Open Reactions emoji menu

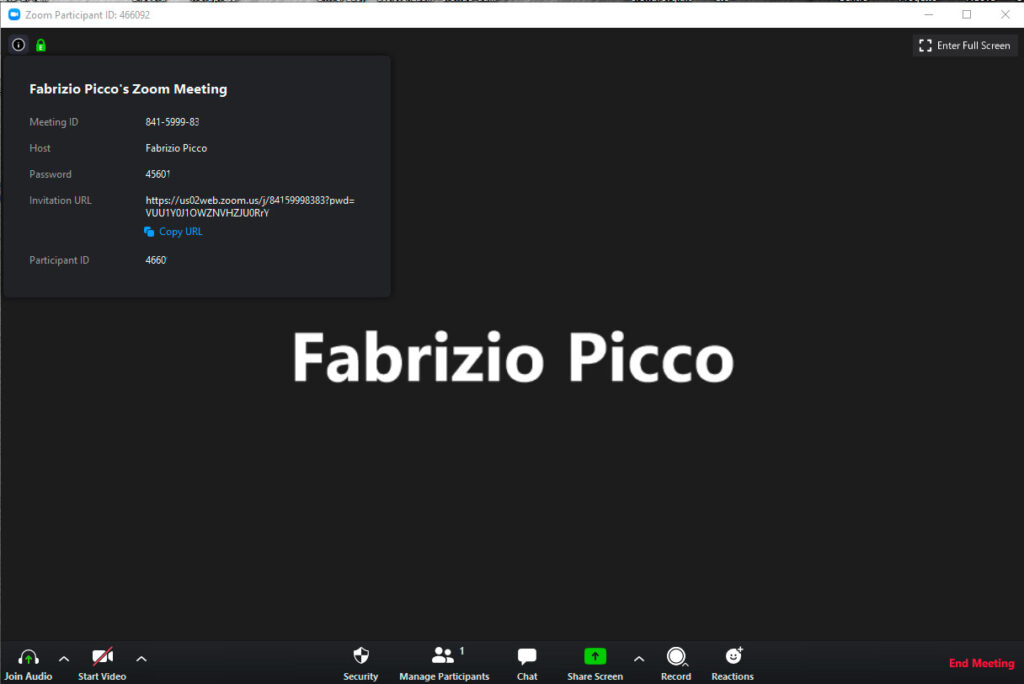(x=732, y=664)
